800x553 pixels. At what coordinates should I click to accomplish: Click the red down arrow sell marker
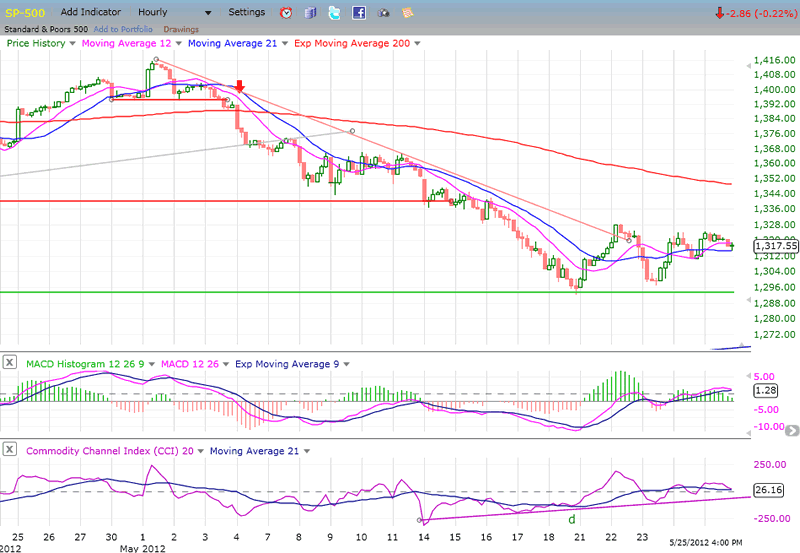240,87
